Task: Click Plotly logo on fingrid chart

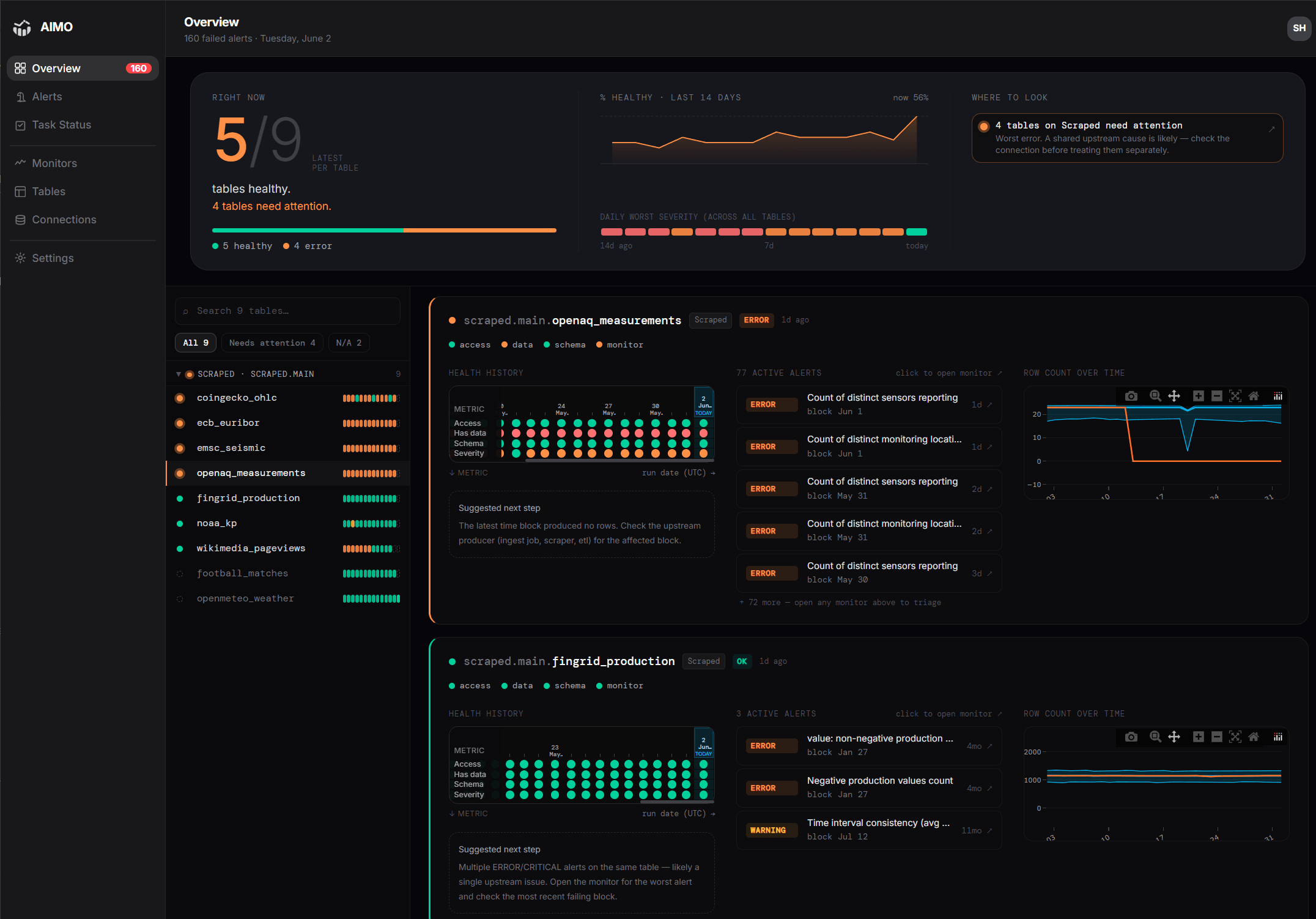Action: tap(1278, 737)
